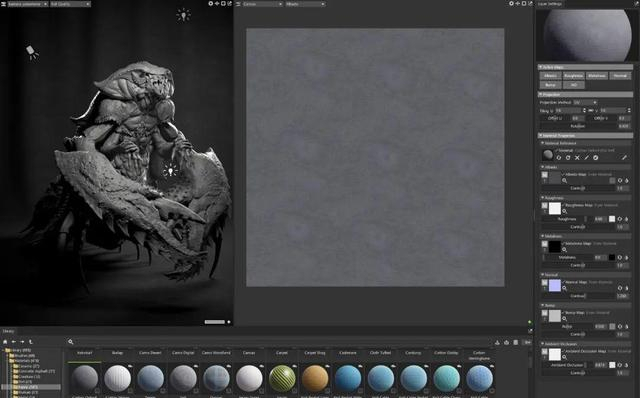Click the pencil edit icon under Material Reference
Image resolution: width=640 pixels, height=398 pixels.
[x=587, y=158]
